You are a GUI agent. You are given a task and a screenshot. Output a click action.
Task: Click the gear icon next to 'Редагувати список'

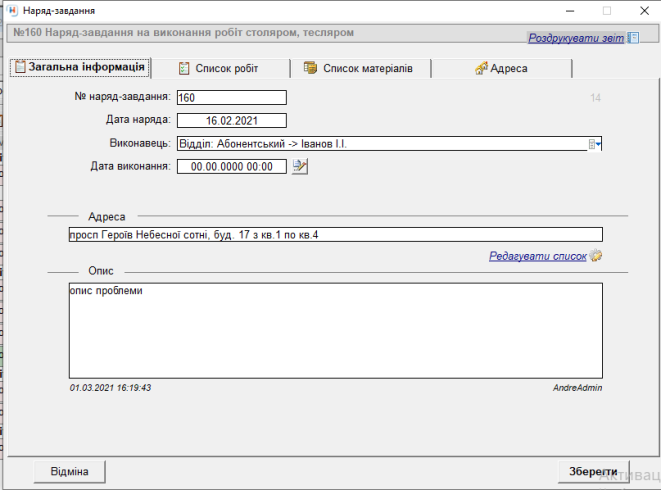(597, 256)
